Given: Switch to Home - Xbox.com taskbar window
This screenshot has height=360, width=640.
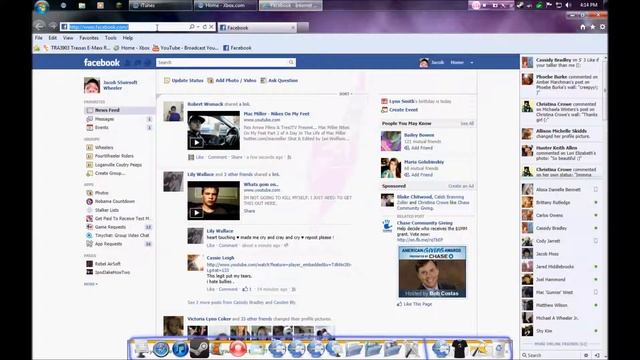Looking at the screenshot, I should 225,5.
